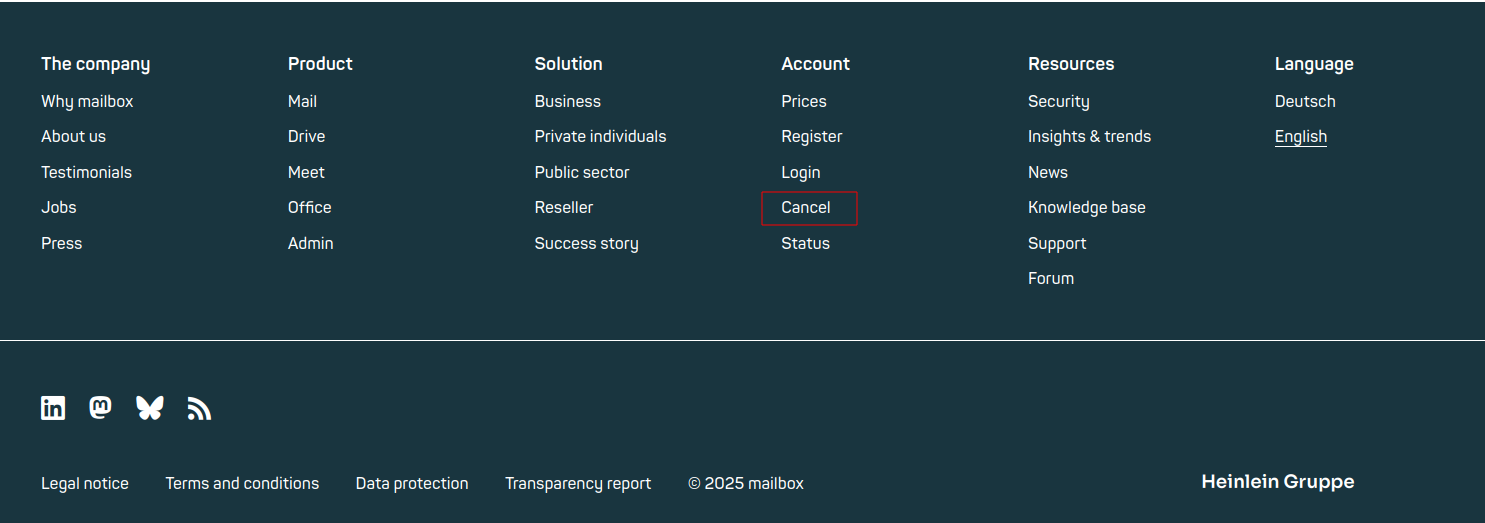Click the Heinlein Gruppe logo
Screen dimensions: 1485x523
(1277, 482)
